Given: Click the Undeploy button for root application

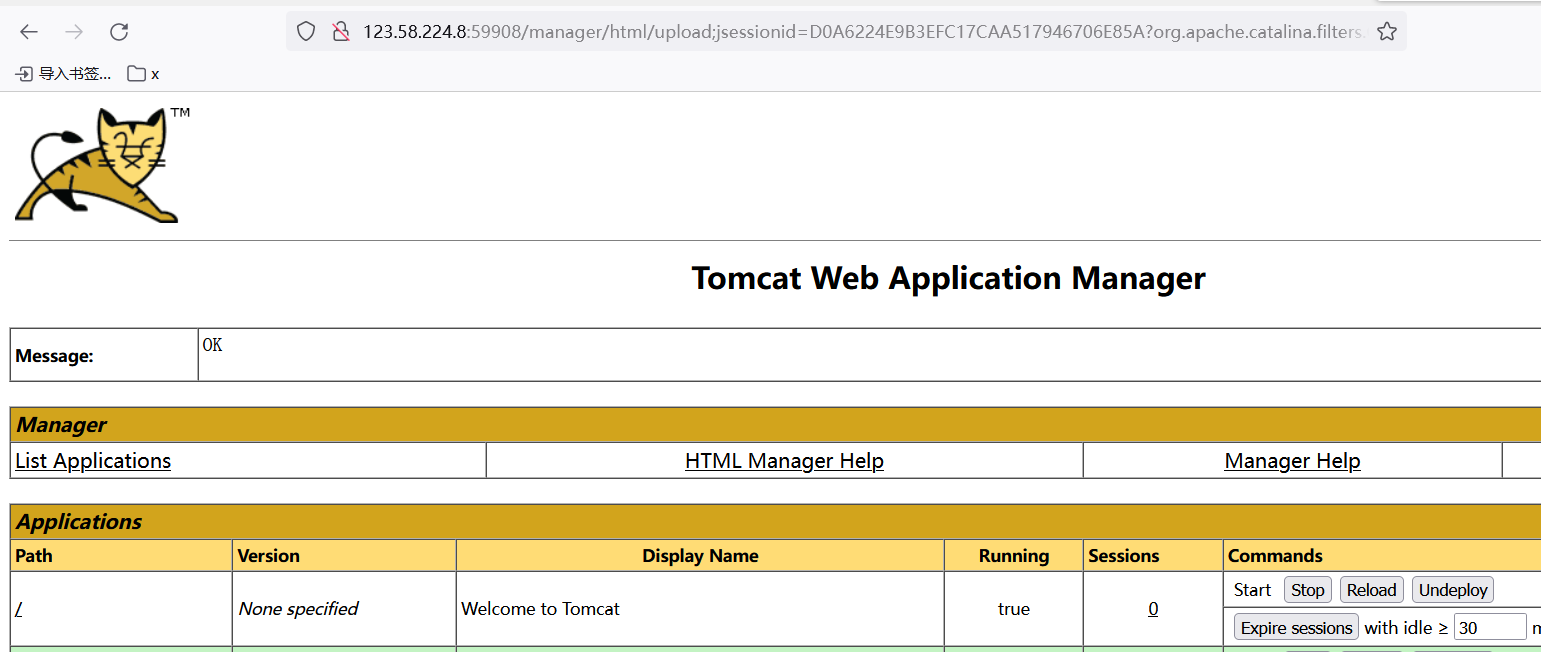Looking at the screenshot, I should 1453,590.
